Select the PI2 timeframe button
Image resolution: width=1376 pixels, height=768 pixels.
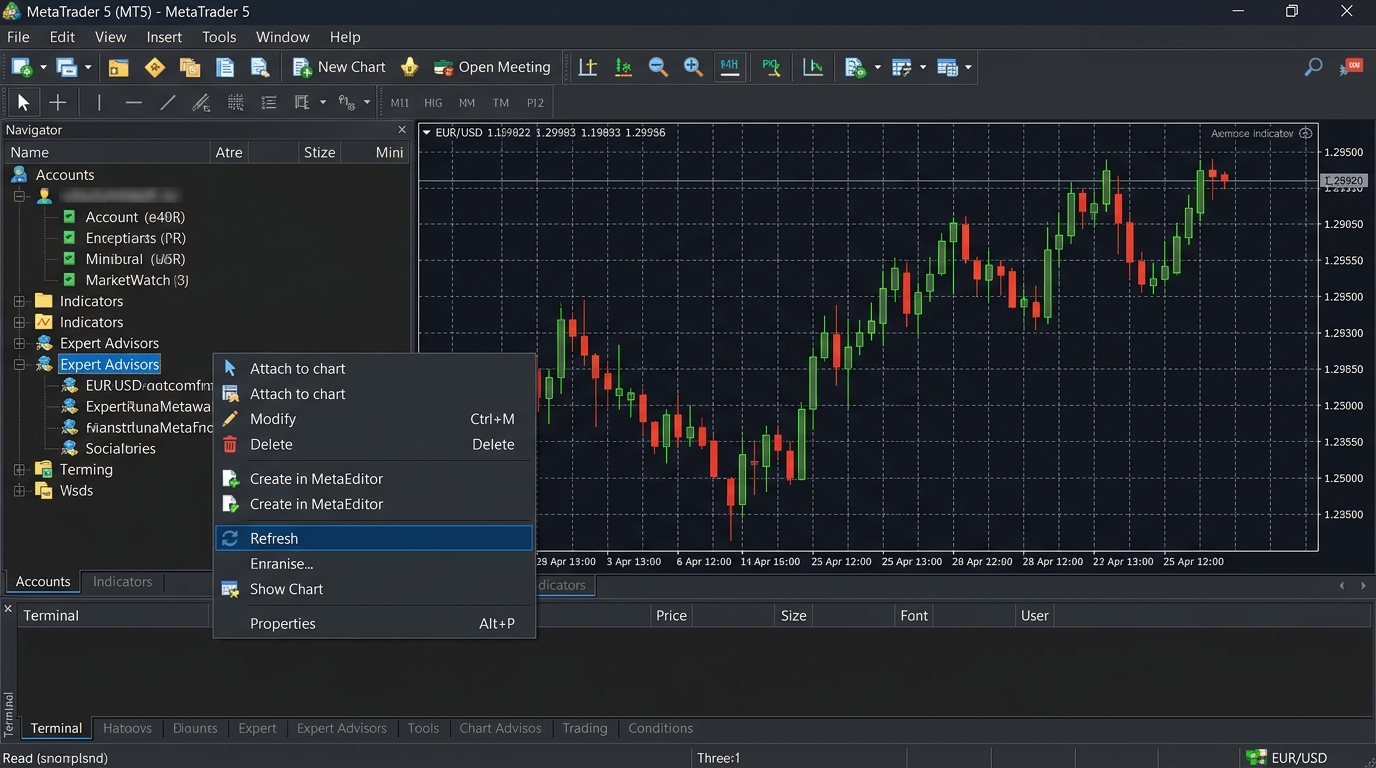click(x=535, y=102)
